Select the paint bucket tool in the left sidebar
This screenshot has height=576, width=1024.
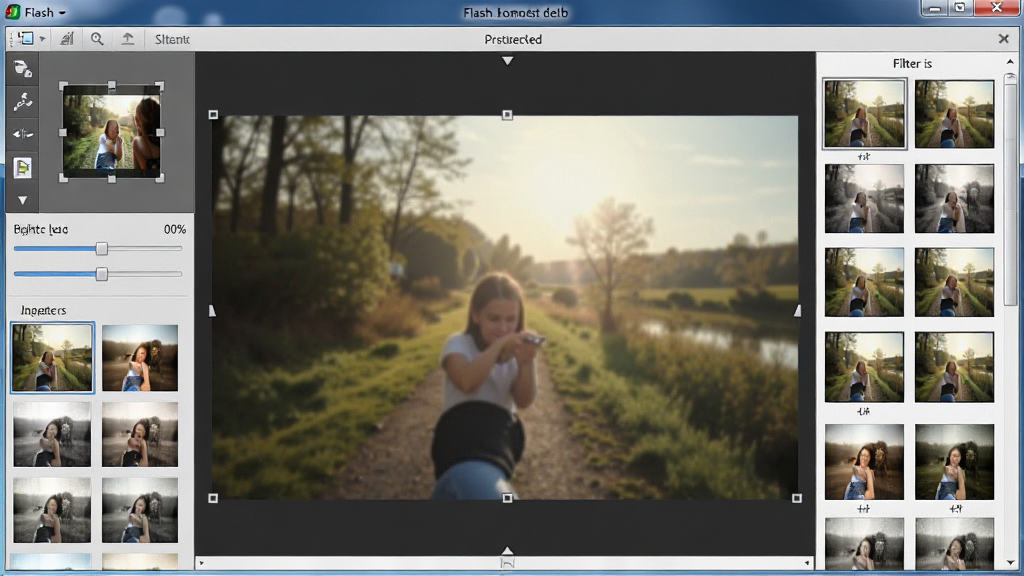[23, 69]
